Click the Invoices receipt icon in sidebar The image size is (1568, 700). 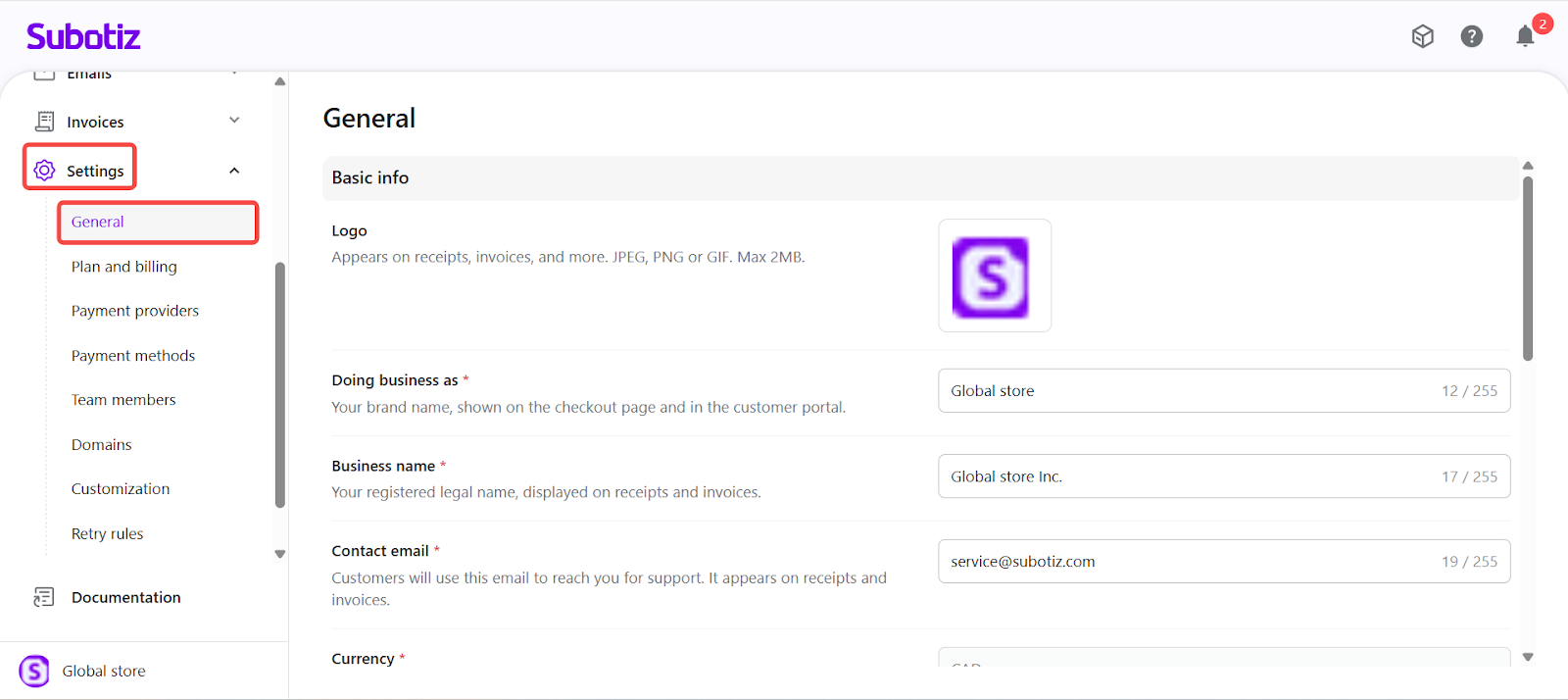[x=44, y=122]
